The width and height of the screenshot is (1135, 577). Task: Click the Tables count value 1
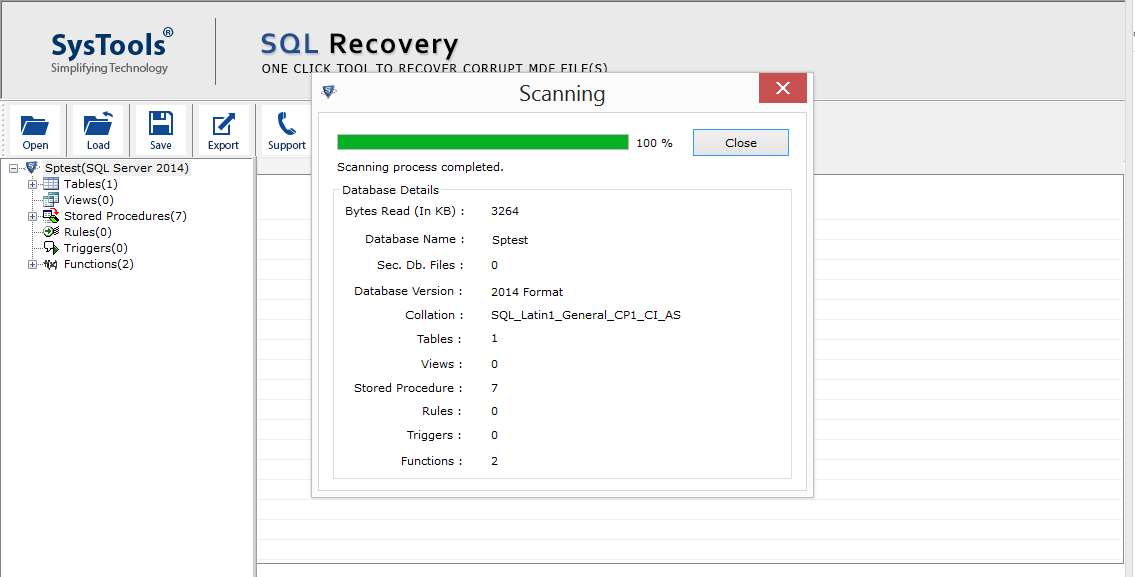[494, 339]
